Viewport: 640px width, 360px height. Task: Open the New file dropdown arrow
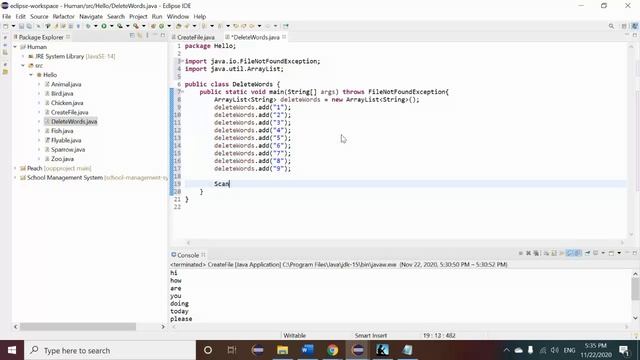tap(13, 26)
